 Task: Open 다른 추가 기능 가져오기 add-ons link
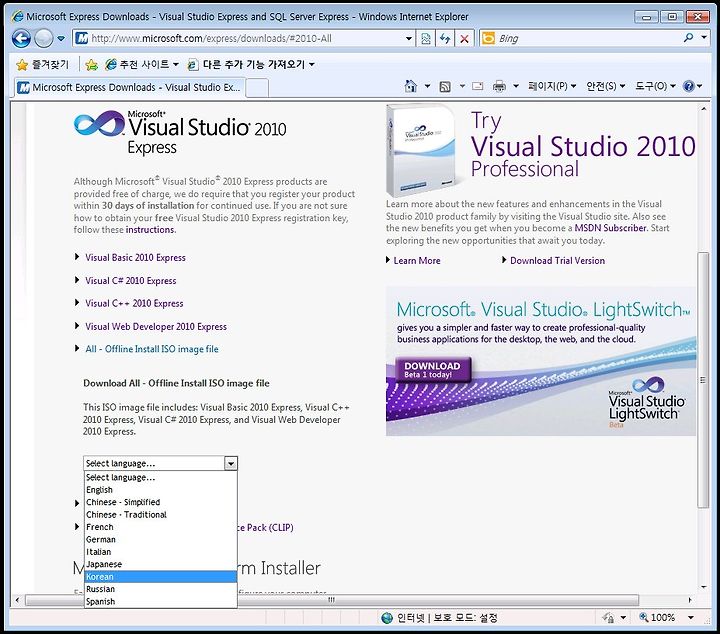pyautogui.click(x=251, y=65)
